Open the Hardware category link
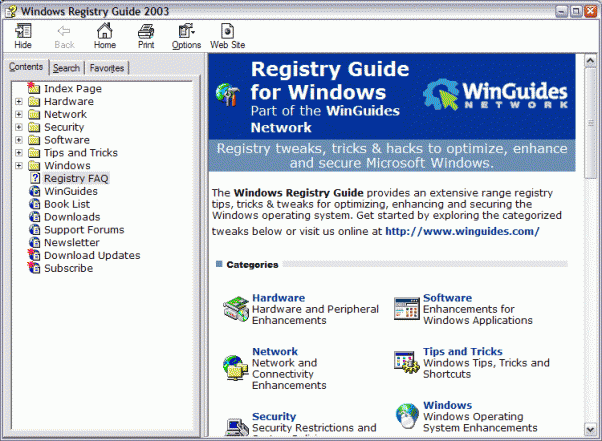The width and height of the screenshot is (602, 441). tap(278, 298)
